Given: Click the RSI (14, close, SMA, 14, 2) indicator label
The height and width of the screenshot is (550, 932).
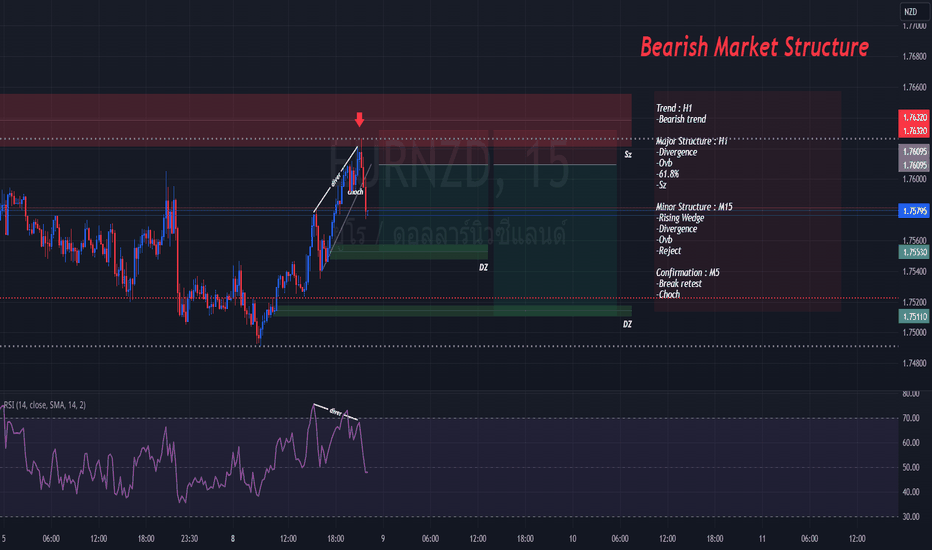Looking at the screenshot, I should tap(45, 405).
